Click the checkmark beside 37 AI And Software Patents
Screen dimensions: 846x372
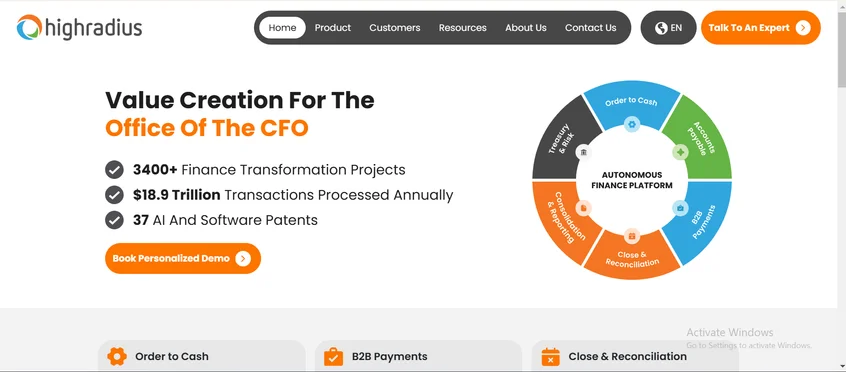pos(114,220)
